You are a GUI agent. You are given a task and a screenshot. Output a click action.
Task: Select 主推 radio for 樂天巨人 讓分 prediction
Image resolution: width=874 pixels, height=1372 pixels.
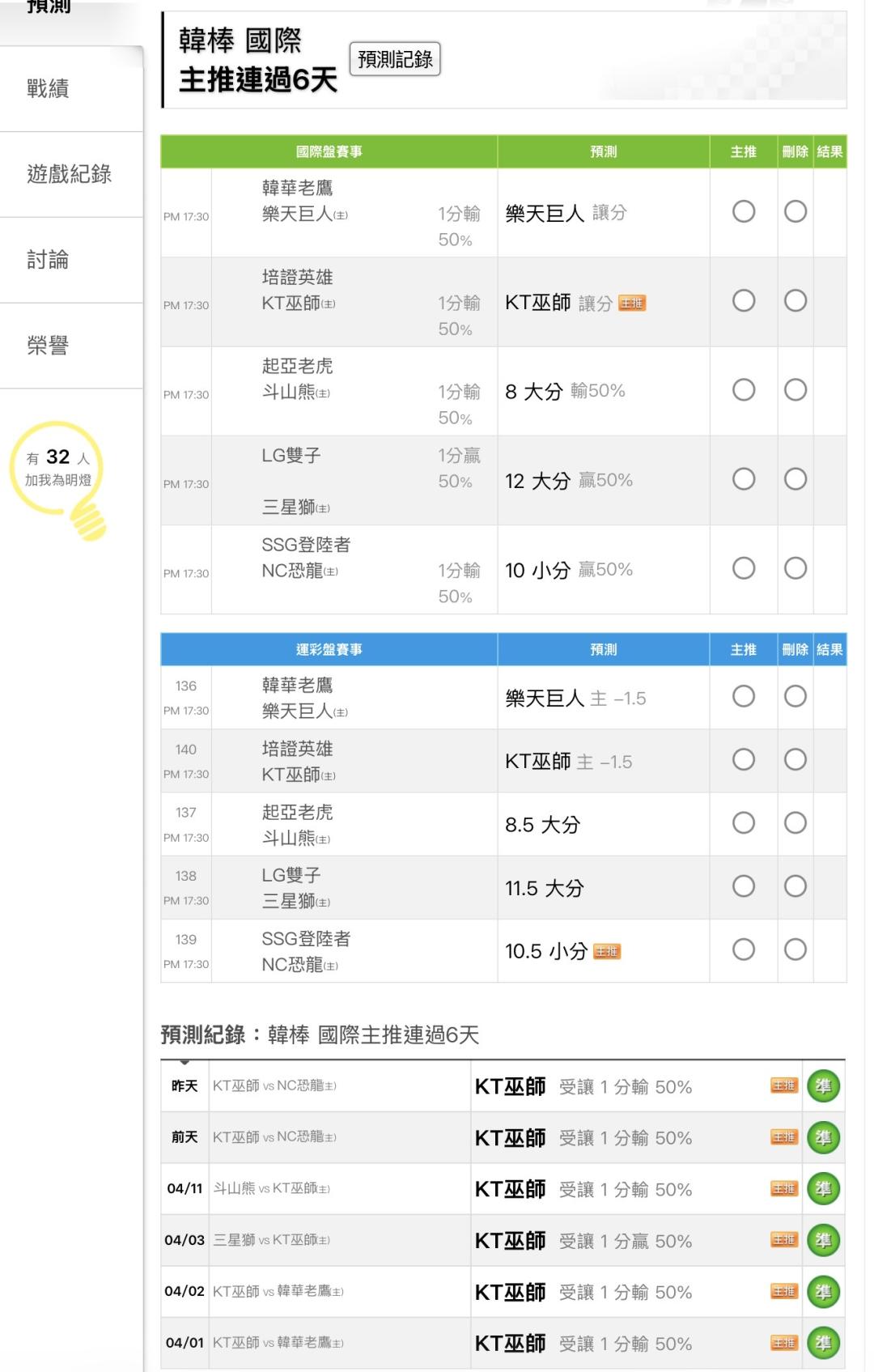click(743, 212)
